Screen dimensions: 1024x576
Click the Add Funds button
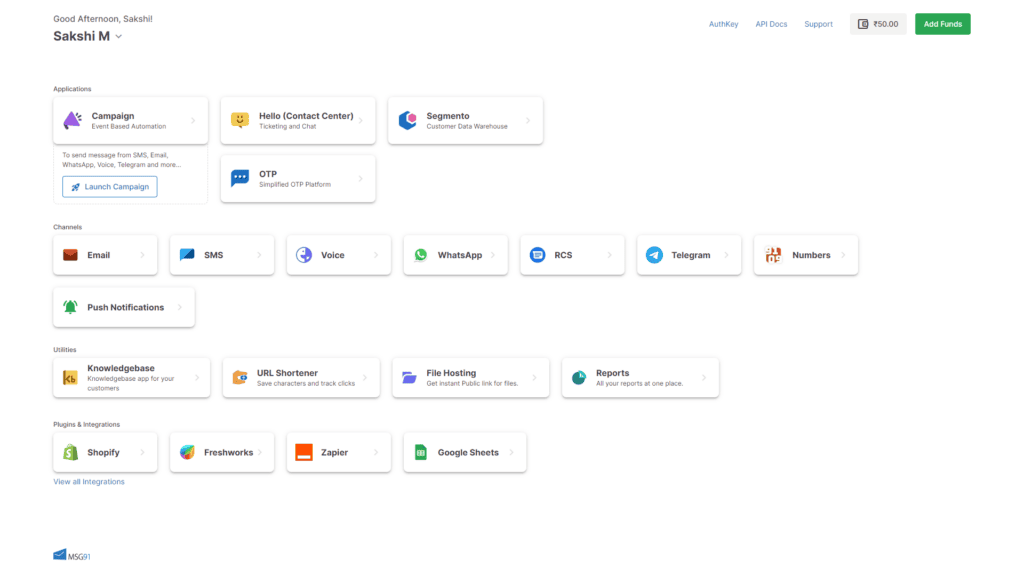click(x=942, y=24)
